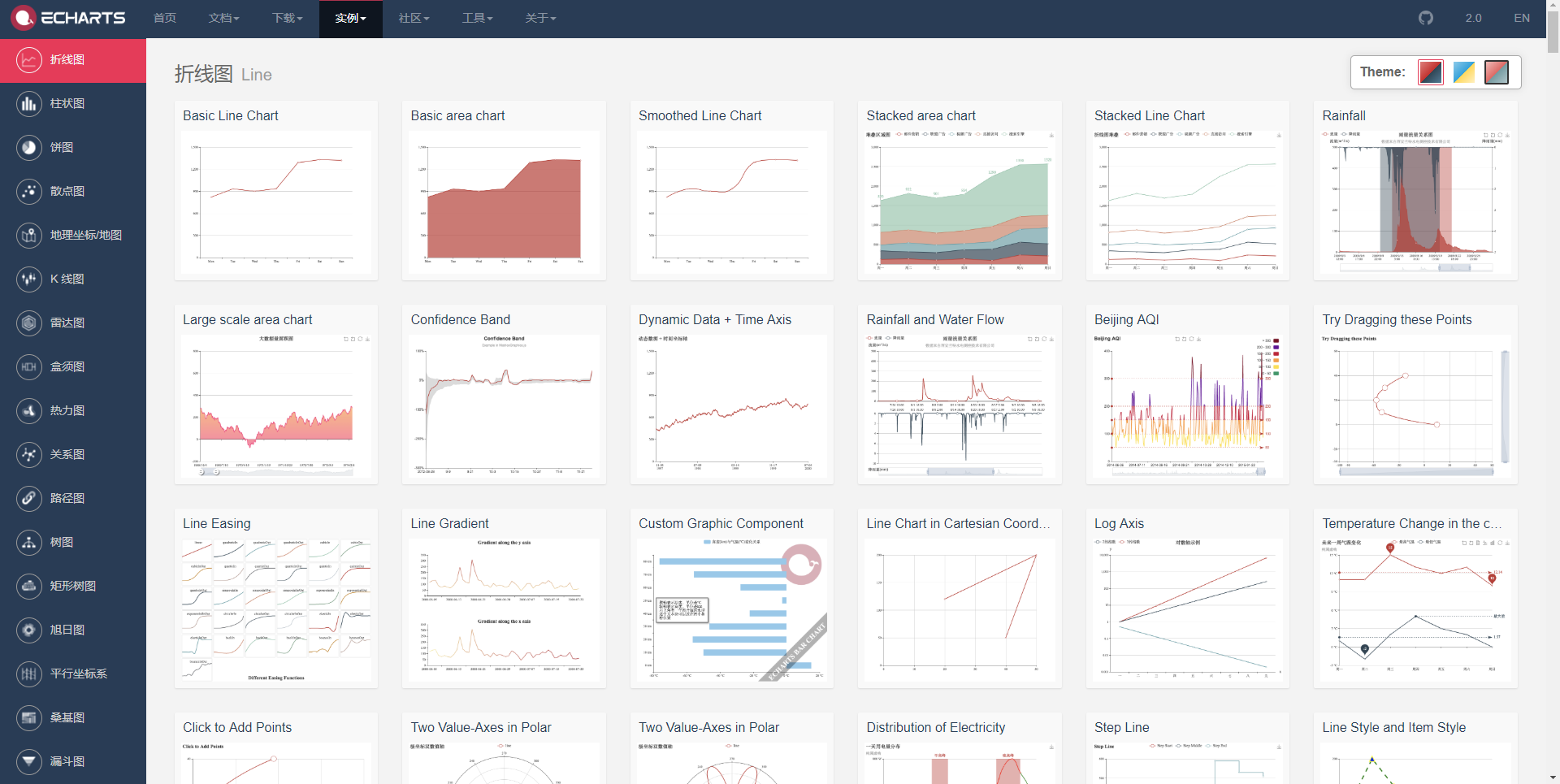
Task: Open the 漏斗图 funnel category
Action: (73, 762)
